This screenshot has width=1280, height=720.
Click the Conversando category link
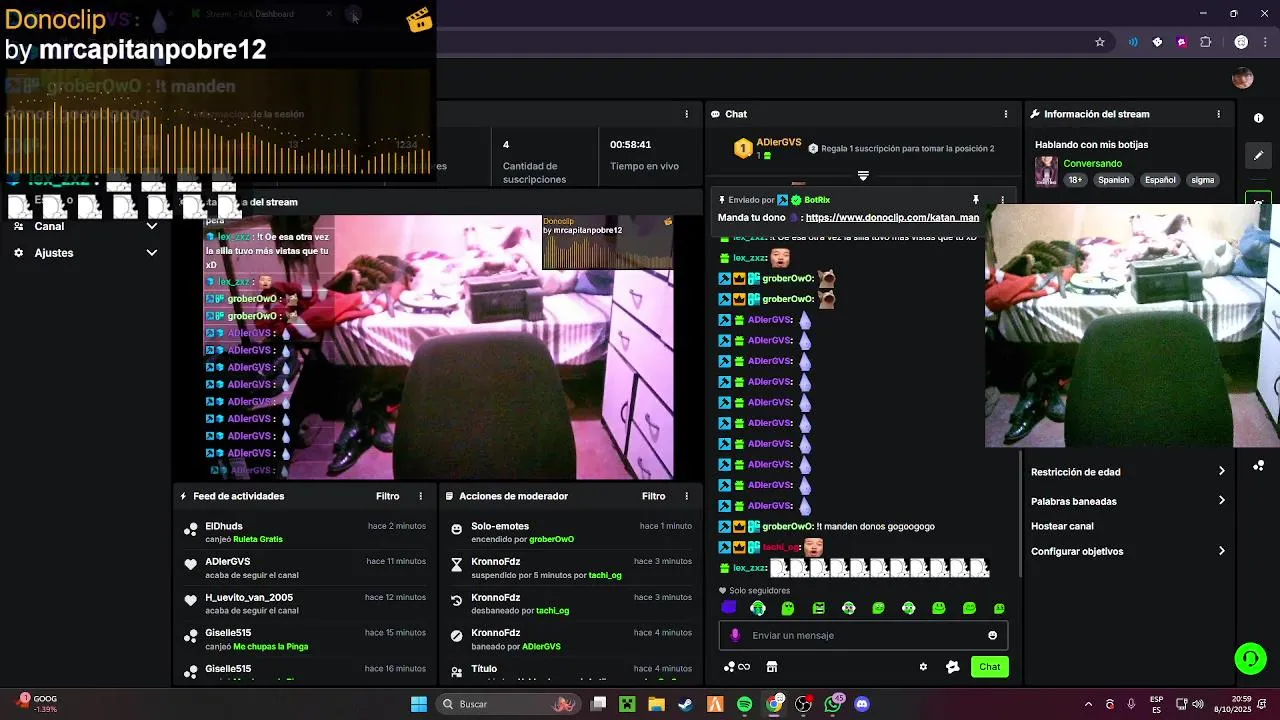click(1092, 163)
